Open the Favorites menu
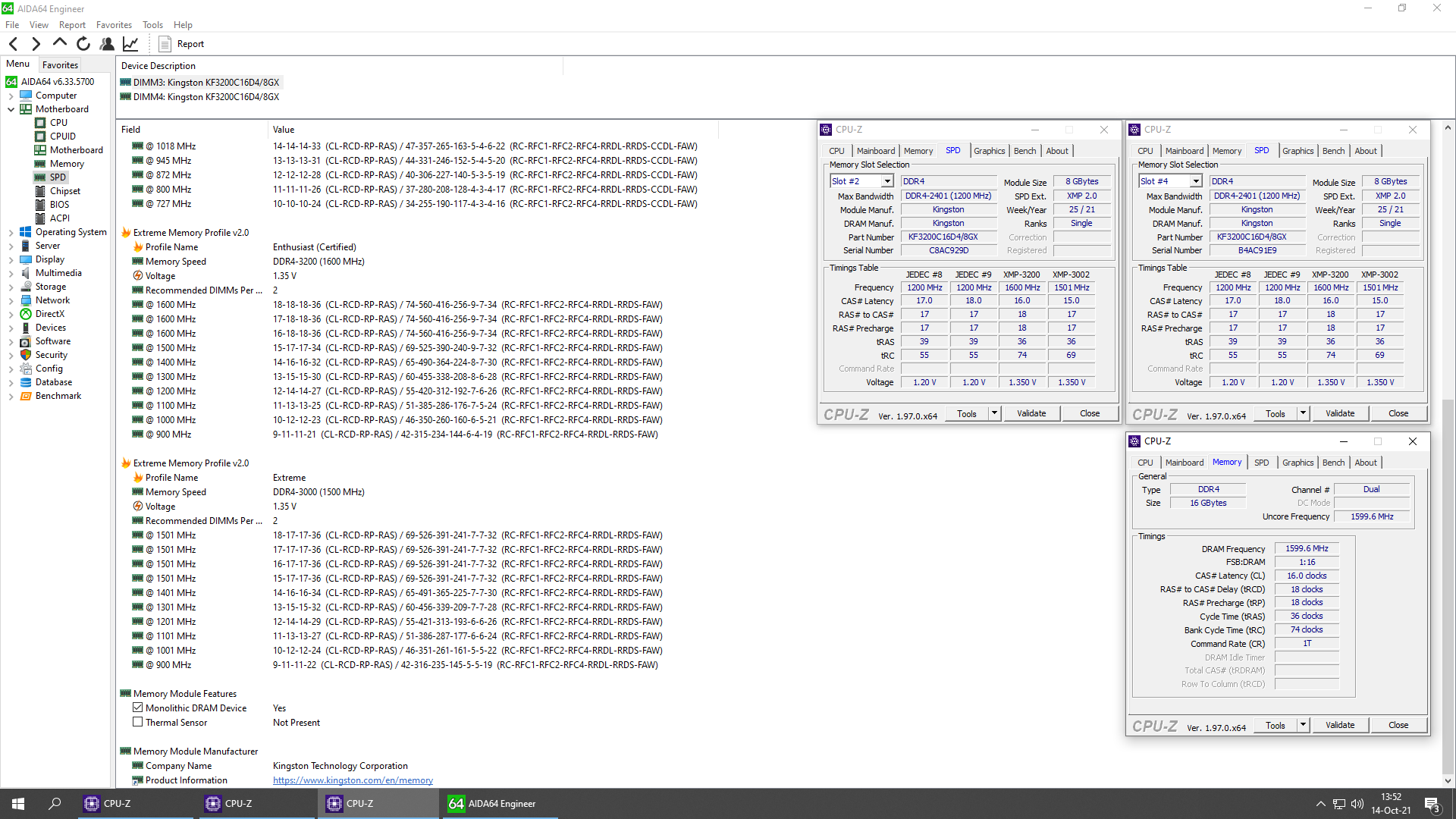Image resolution: width=1456 pixels, height=819 pixels. (x=114, y=25)
